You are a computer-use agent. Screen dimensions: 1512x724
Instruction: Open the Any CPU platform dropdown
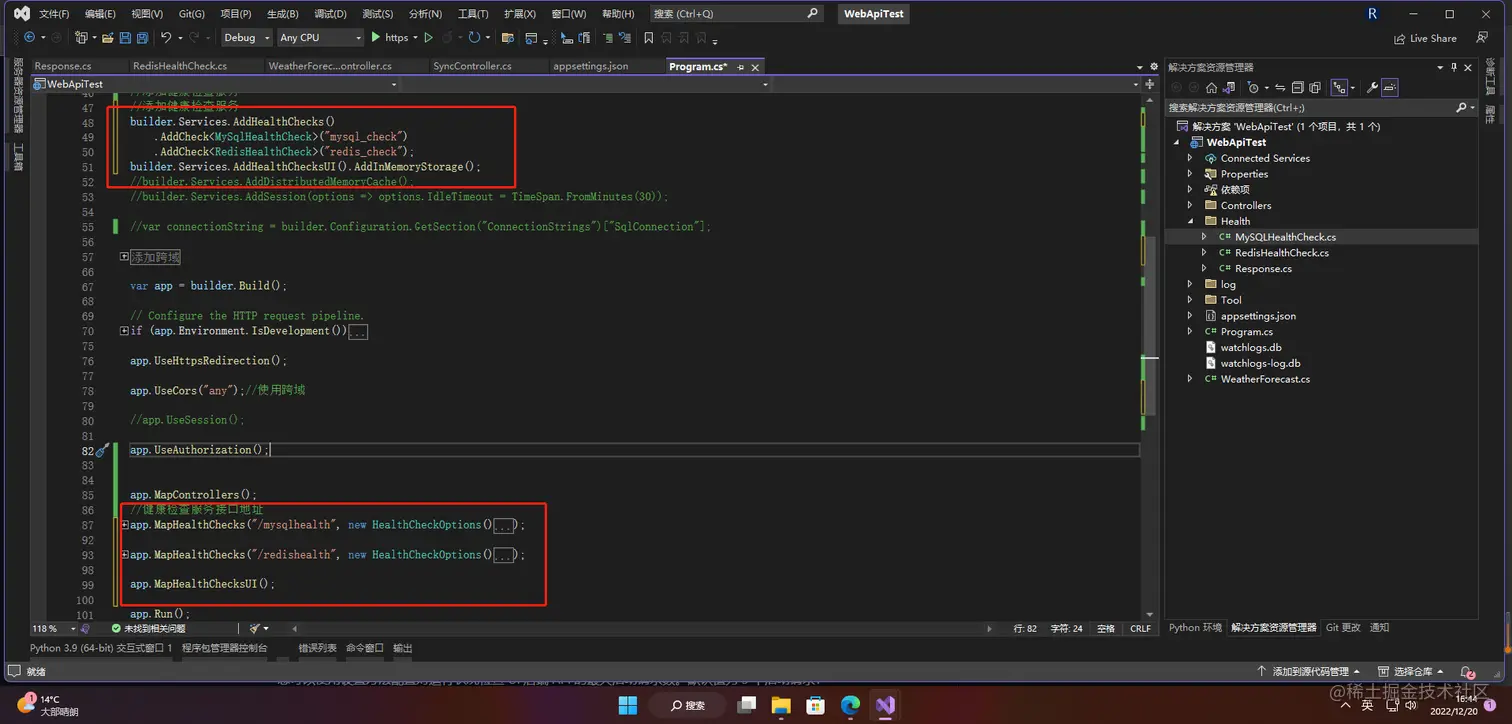click(320, 37)
